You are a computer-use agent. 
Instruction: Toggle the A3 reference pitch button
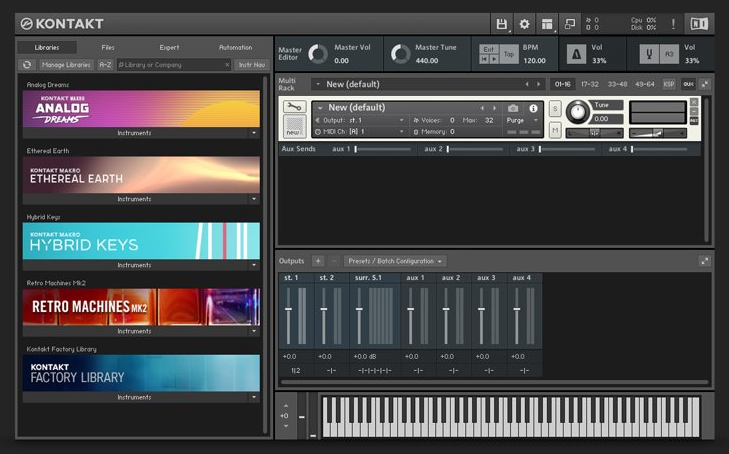point(669,54)
